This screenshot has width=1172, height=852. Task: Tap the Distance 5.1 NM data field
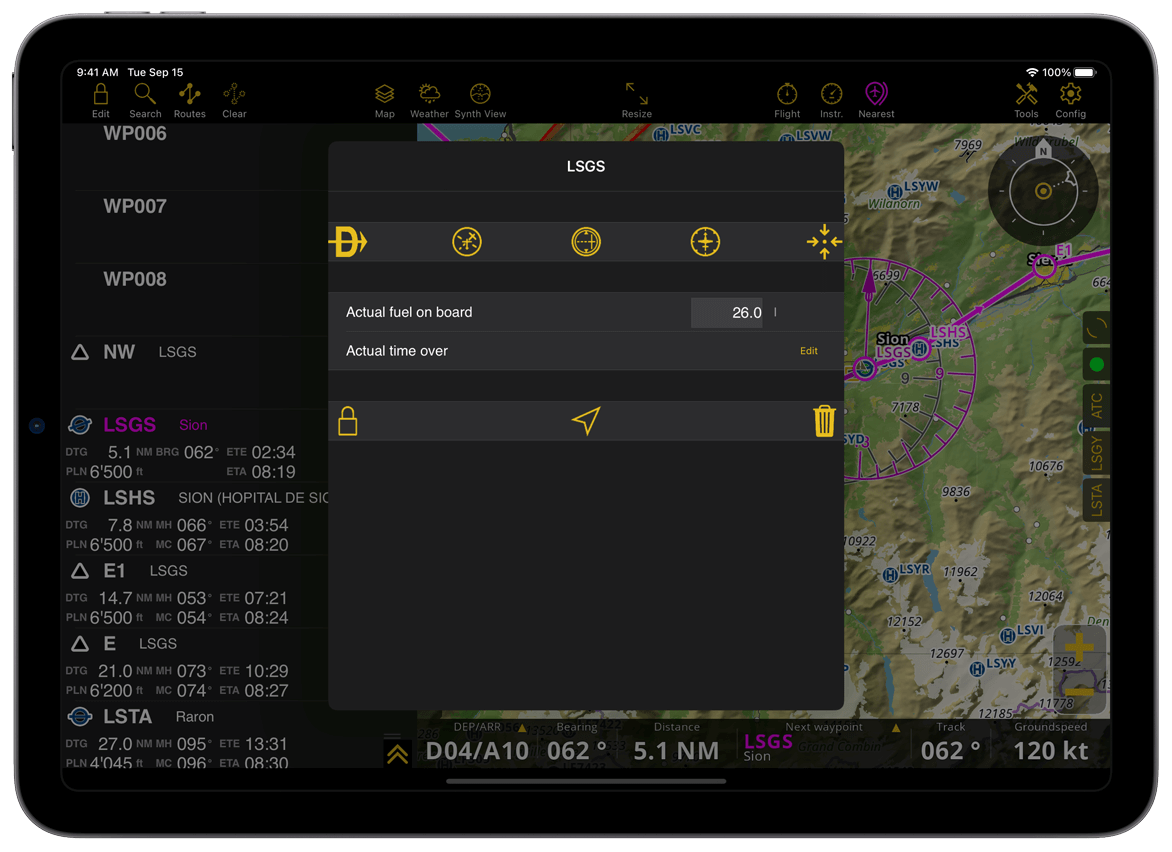pos(676,744)
